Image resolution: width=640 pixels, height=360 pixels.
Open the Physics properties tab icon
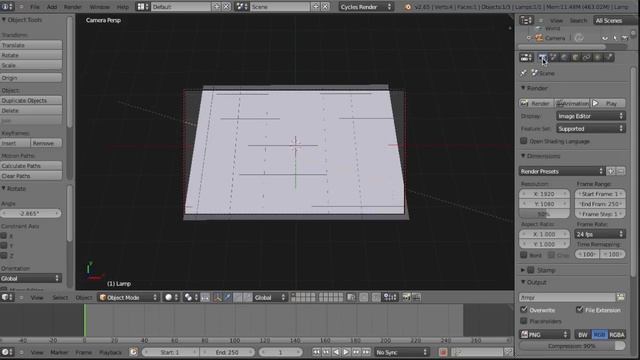coord(609,58)
